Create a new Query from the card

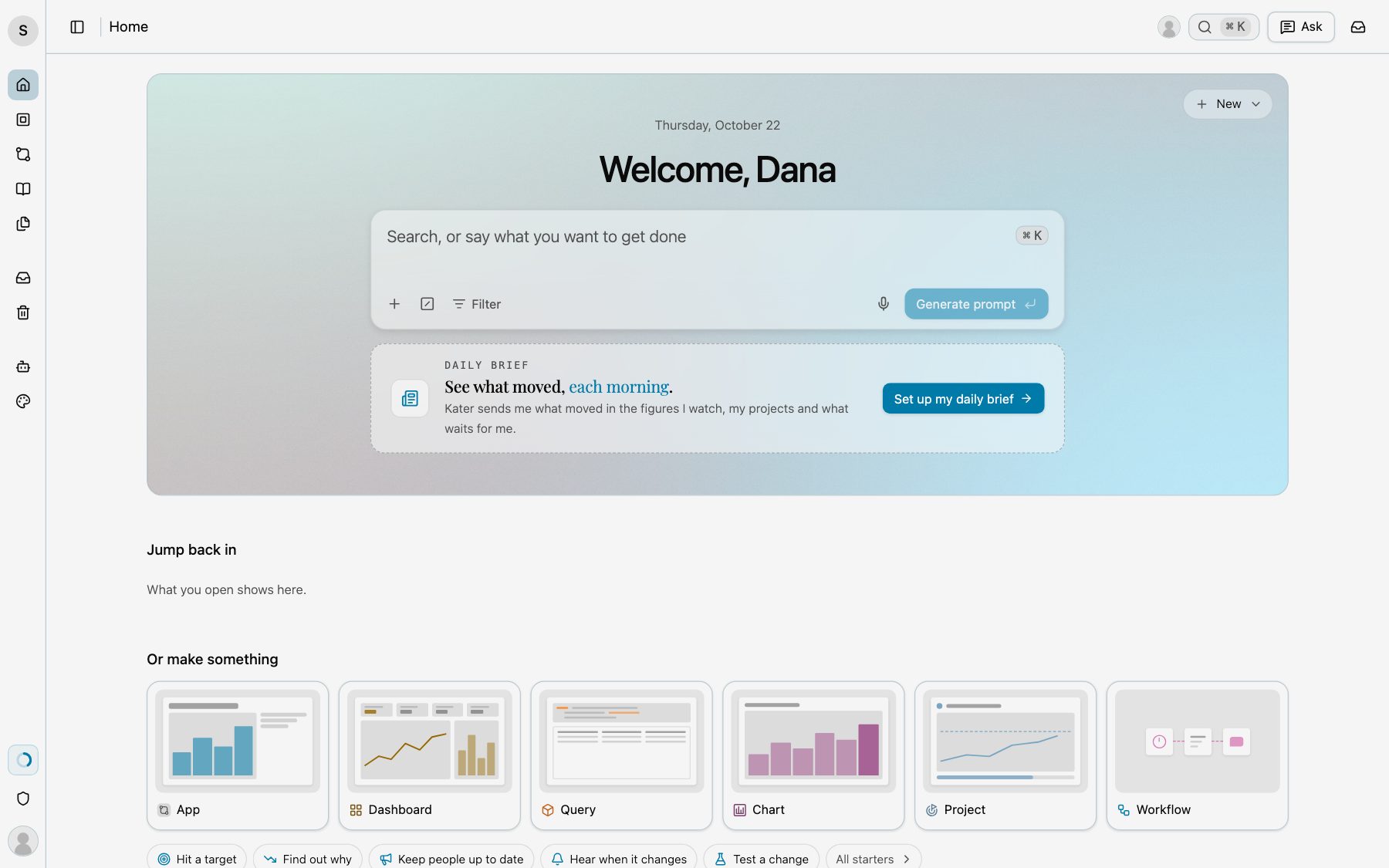click(622, 755)
